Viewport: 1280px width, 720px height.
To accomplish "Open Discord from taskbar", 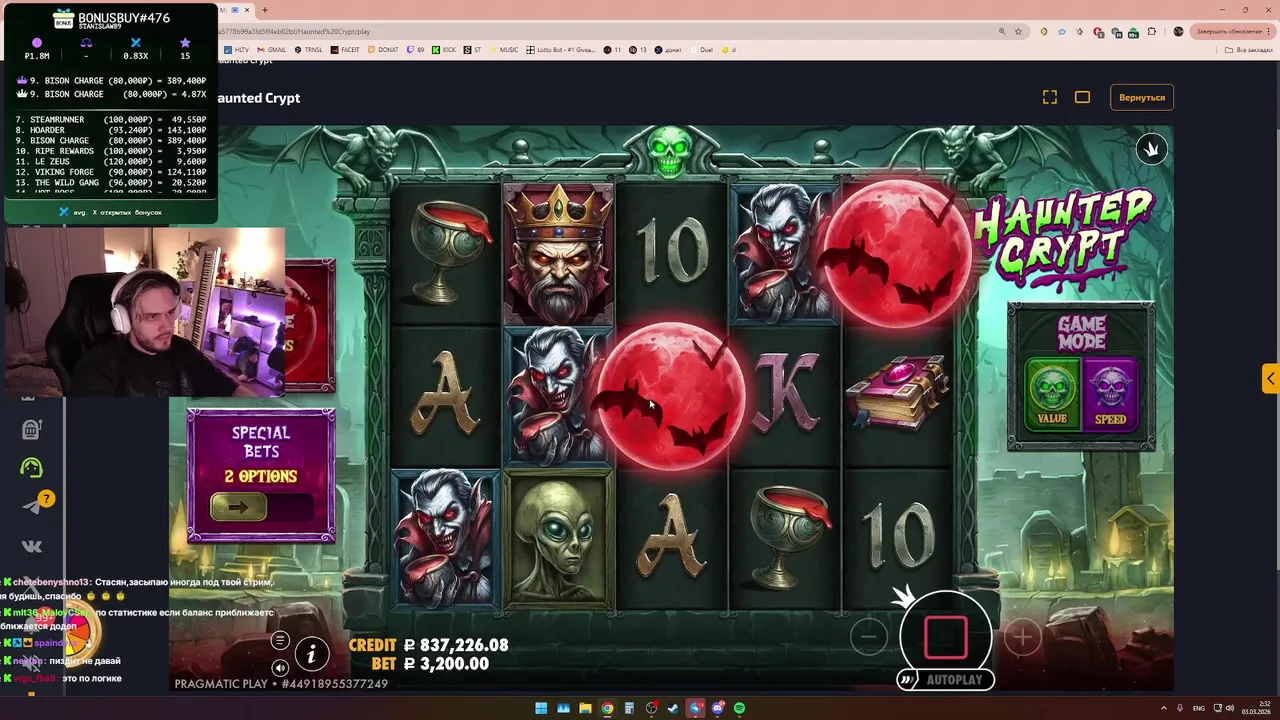I will pos(717,708).
